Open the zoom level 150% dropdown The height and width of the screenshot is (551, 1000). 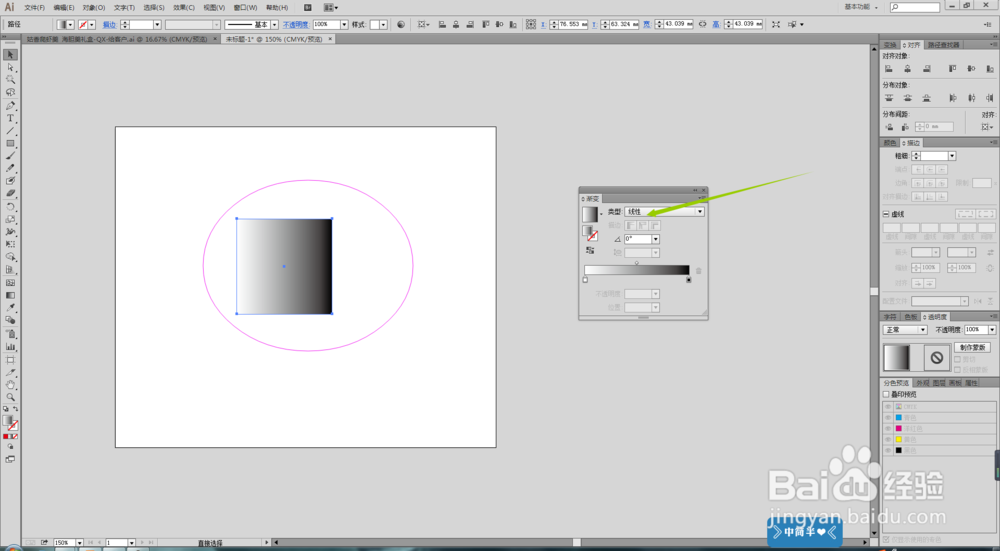tap(80, 543)
